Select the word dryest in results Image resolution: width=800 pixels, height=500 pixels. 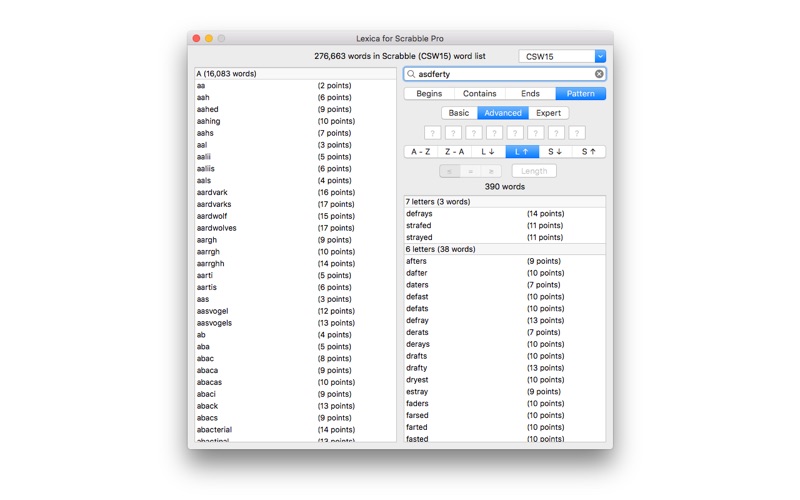(505, 380)
